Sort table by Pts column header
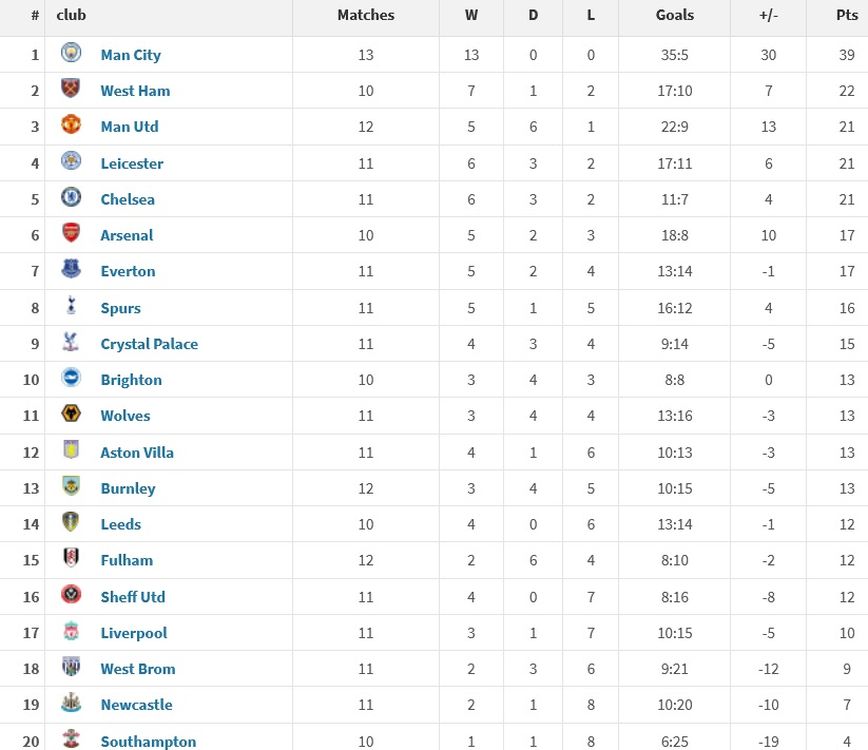The height and width of the screenshot is (750, 868). 846,15
